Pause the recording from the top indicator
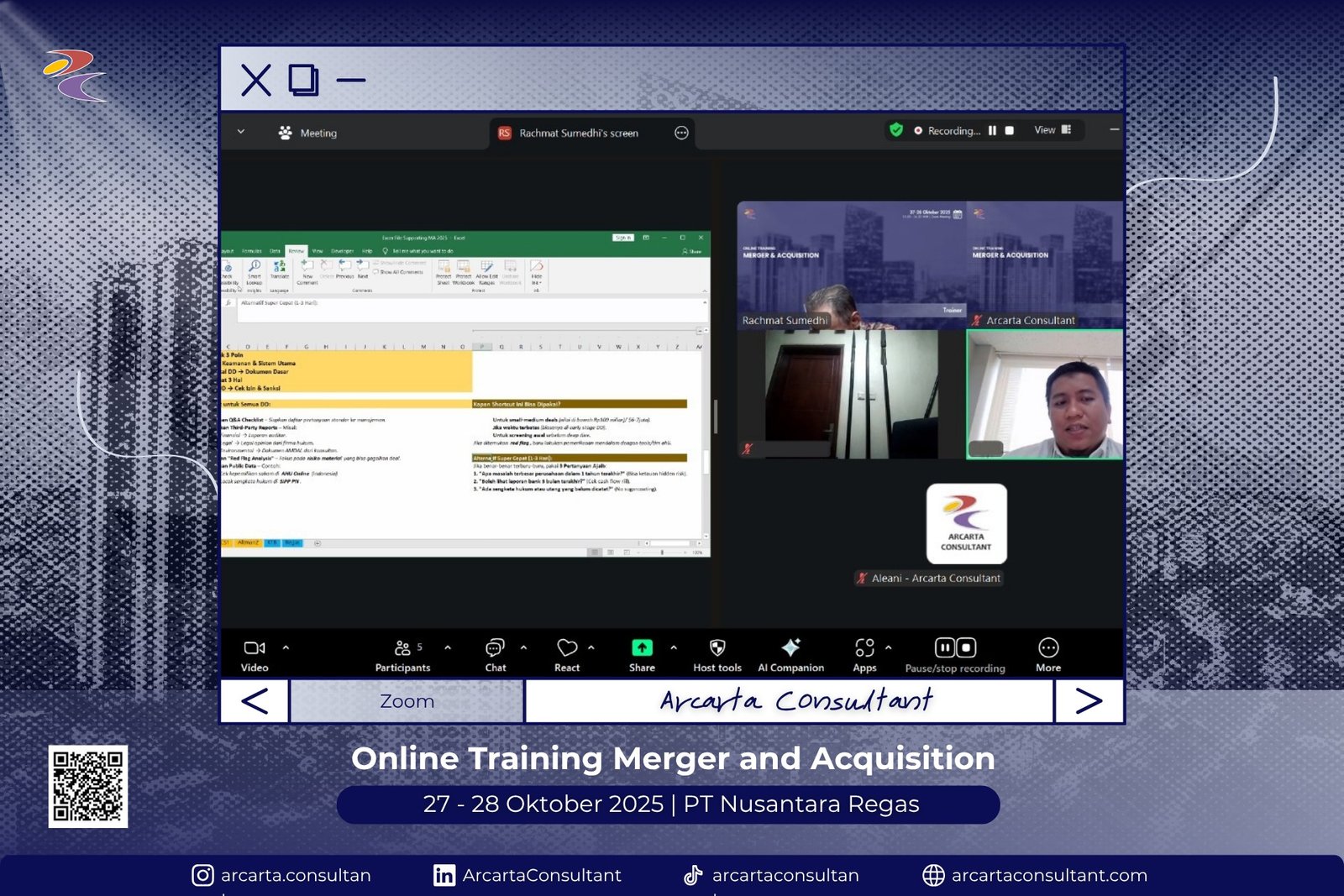The width and height of the screenshot is (1344, 896). click(992, 131)
